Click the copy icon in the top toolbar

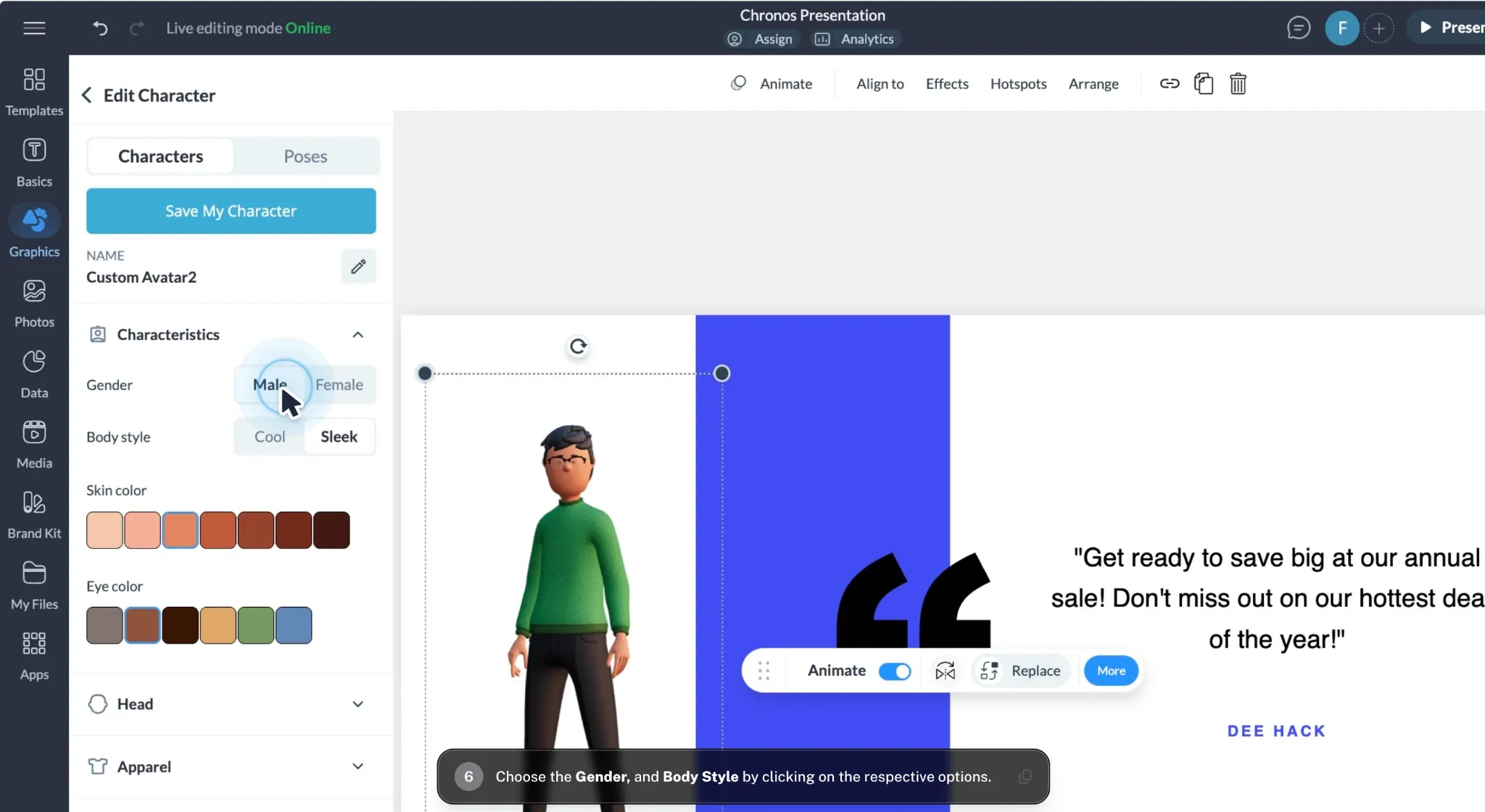1204,83
